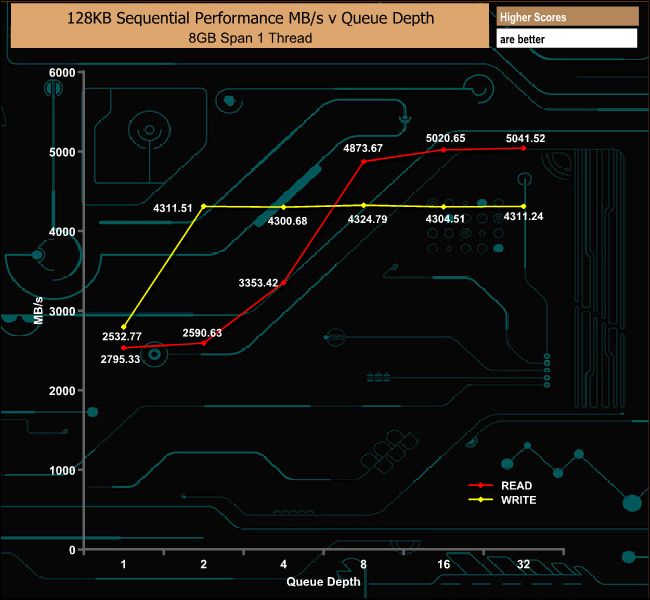Click the y-axis value 4000
The width and height of the screenshot is (650, 600).
62,232
